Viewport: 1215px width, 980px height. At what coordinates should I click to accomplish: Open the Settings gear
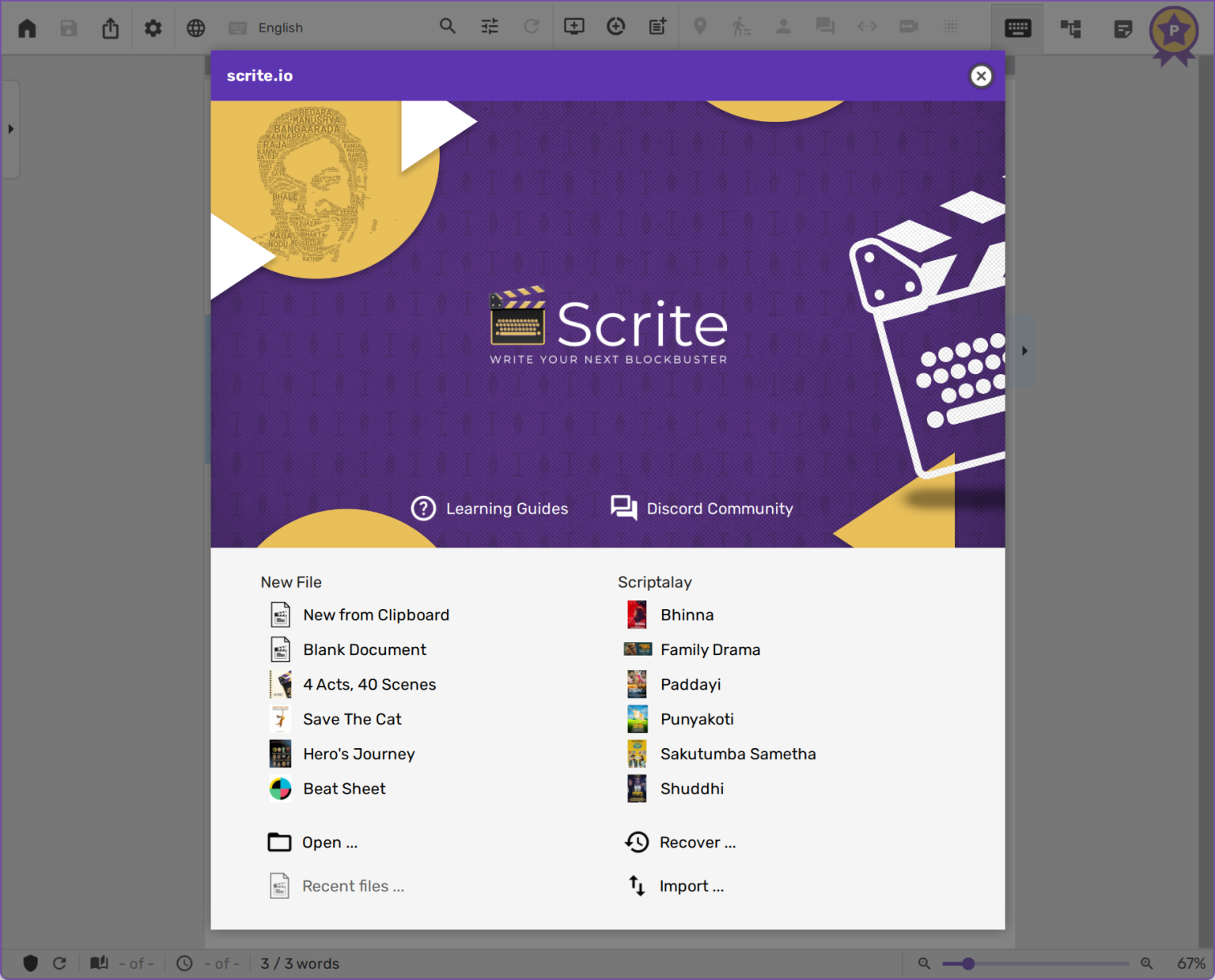pyautogui.click(x=153, y=27)
